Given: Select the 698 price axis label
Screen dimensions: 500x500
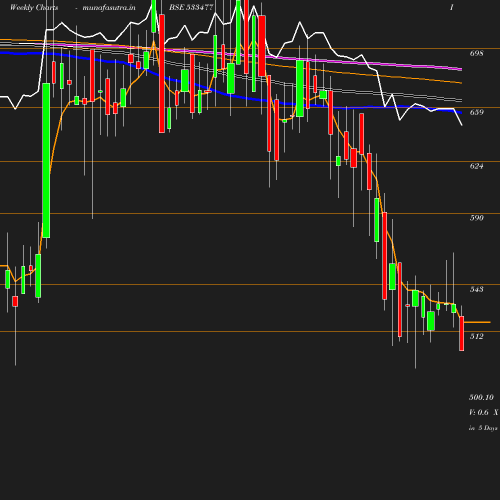Looking at the screenshot, I should [476, 53].
